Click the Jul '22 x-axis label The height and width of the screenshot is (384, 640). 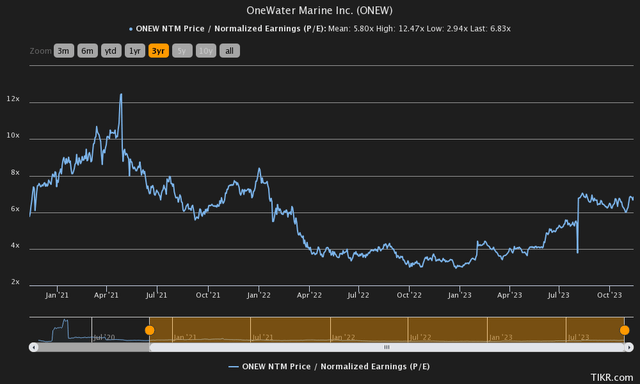(358, 295)
